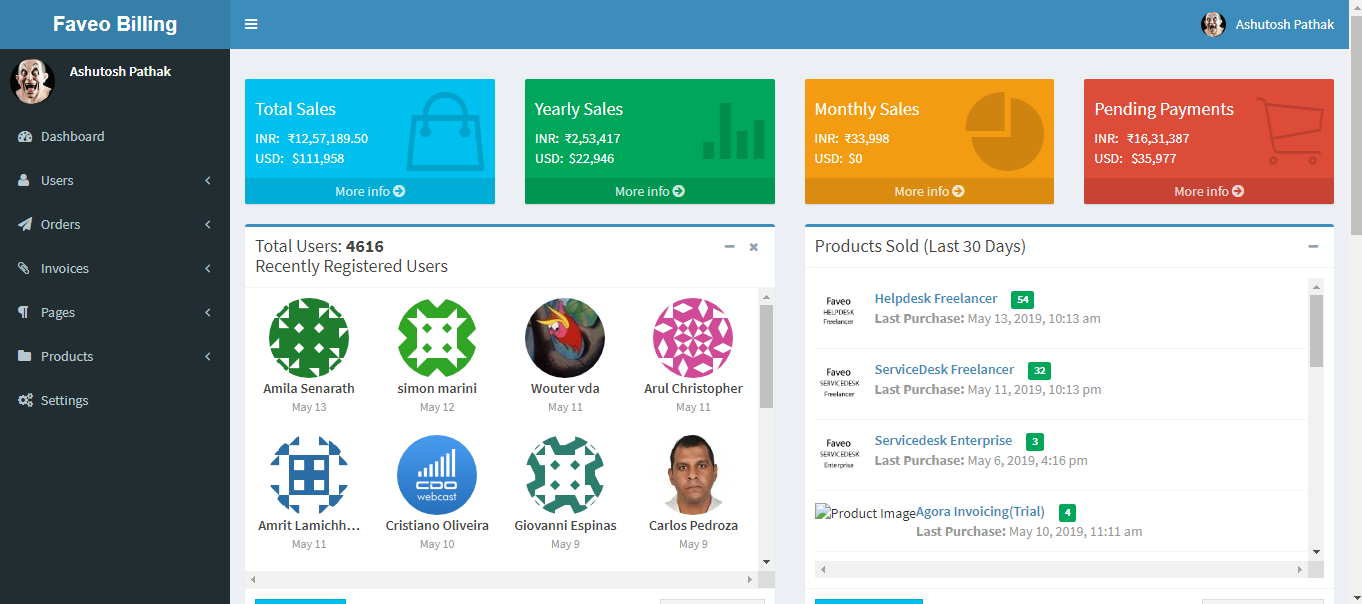Open More info under Total Sales
Viewport: 1362px width, 604px height.
click(369, 191)
